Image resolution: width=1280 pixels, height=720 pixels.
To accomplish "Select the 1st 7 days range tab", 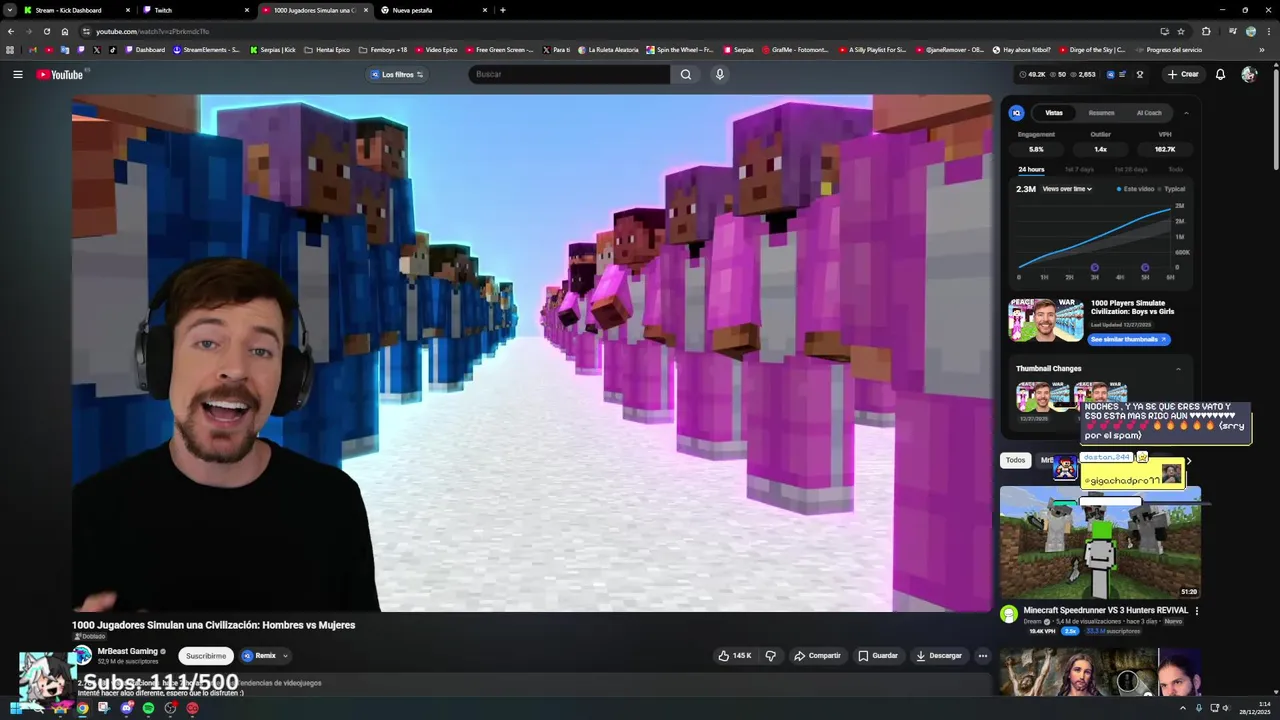I will point(1079,169).
